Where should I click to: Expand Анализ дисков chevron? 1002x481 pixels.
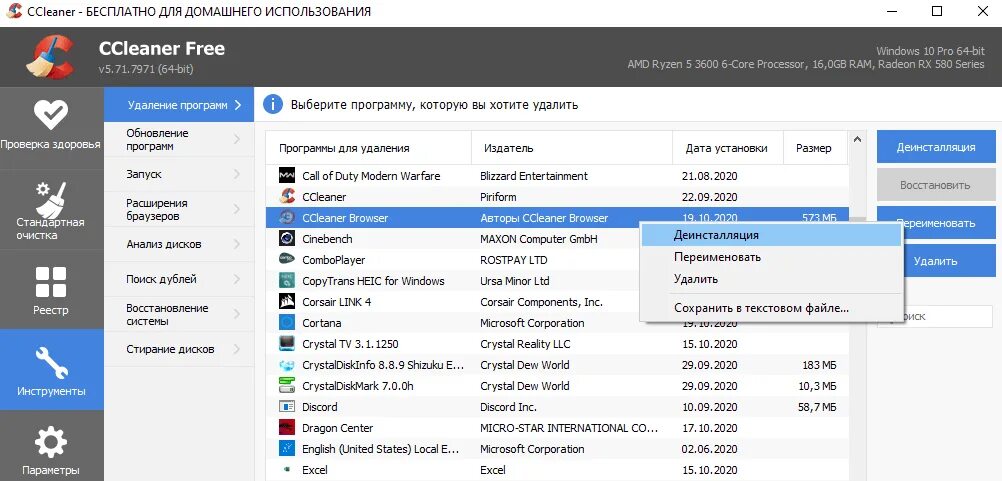pyautogui.click(x=236, y=244)
